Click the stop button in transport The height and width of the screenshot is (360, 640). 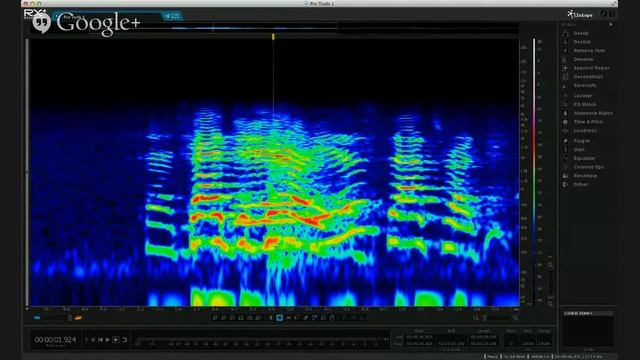pos(93,340)
